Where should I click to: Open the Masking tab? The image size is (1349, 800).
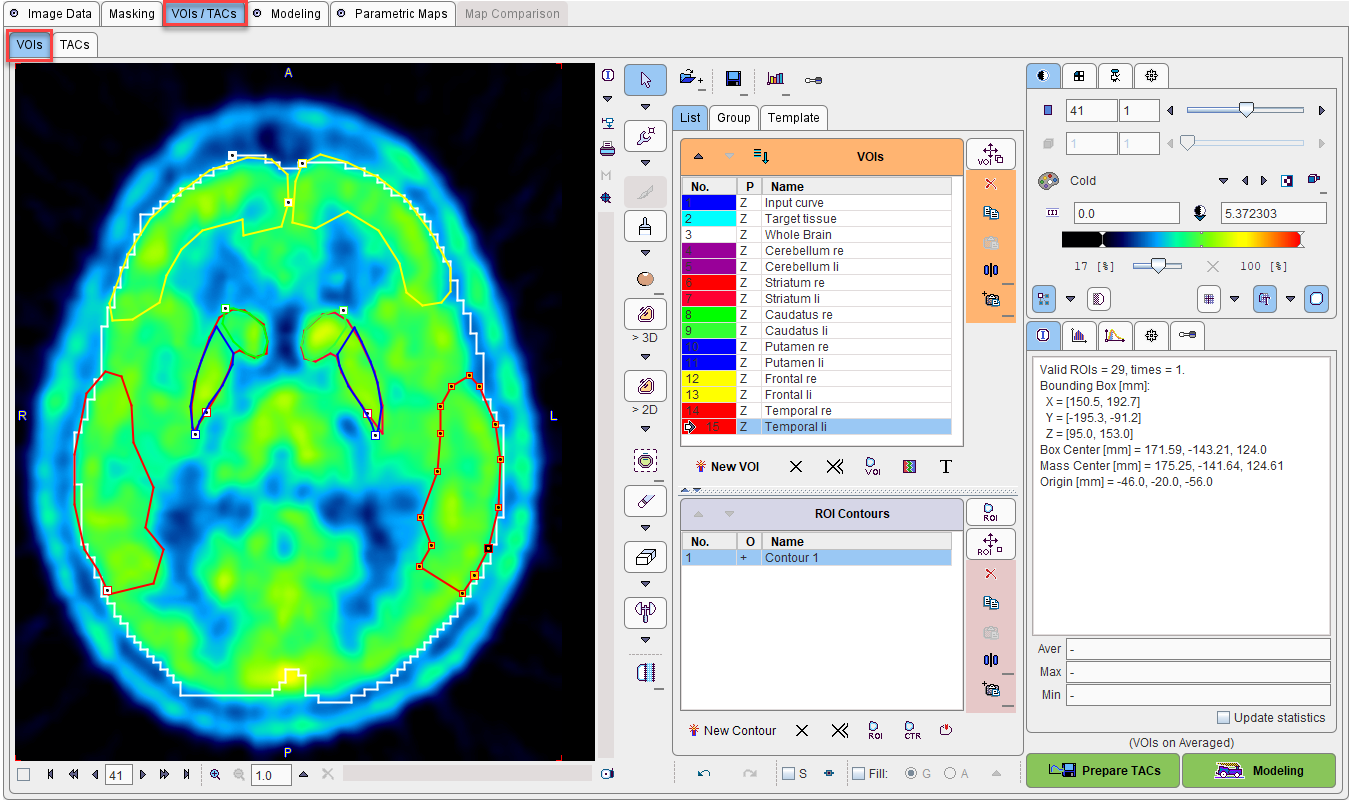(x=132, y=14)
